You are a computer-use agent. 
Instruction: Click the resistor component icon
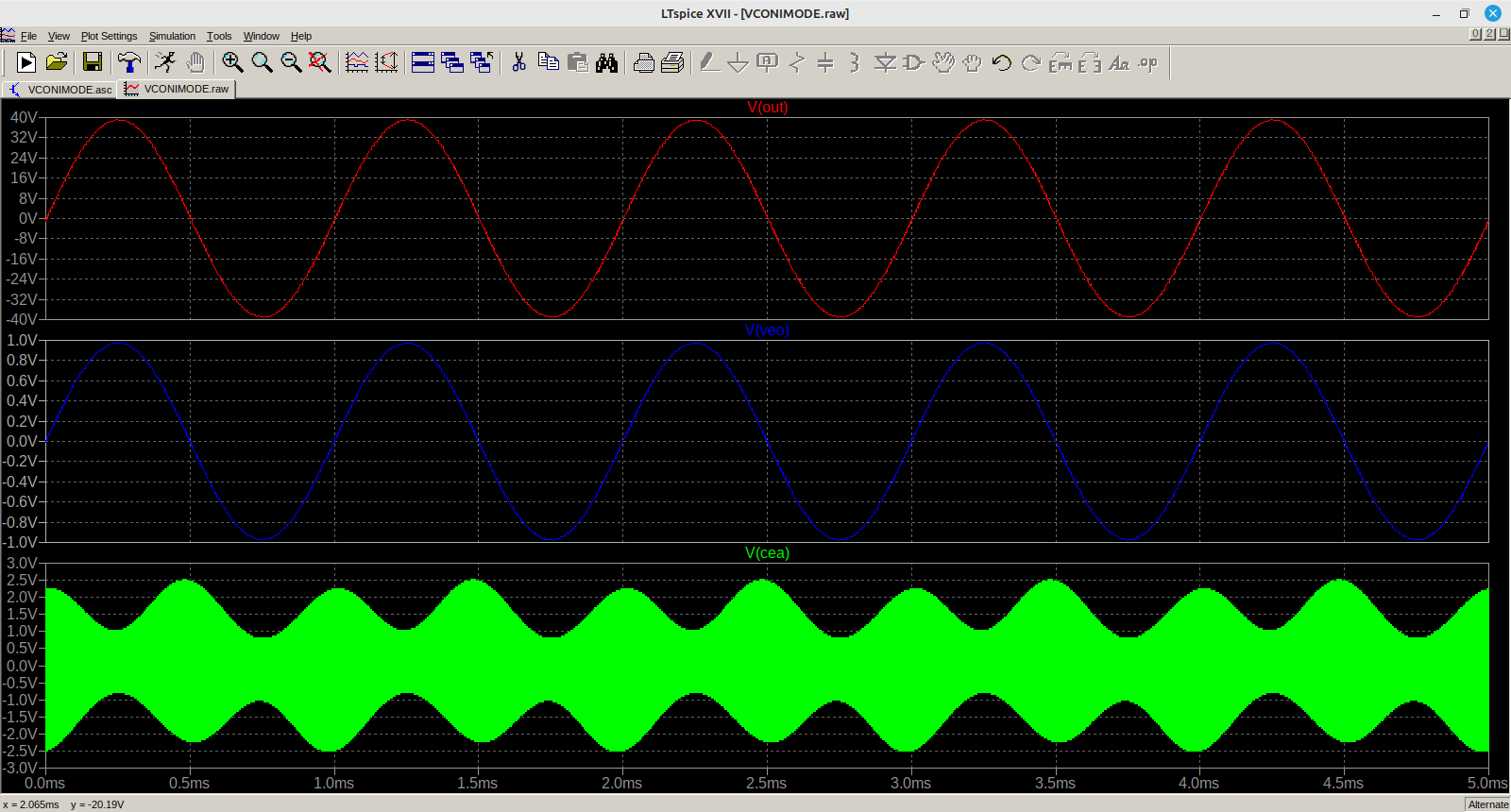(x=797, y=62)
